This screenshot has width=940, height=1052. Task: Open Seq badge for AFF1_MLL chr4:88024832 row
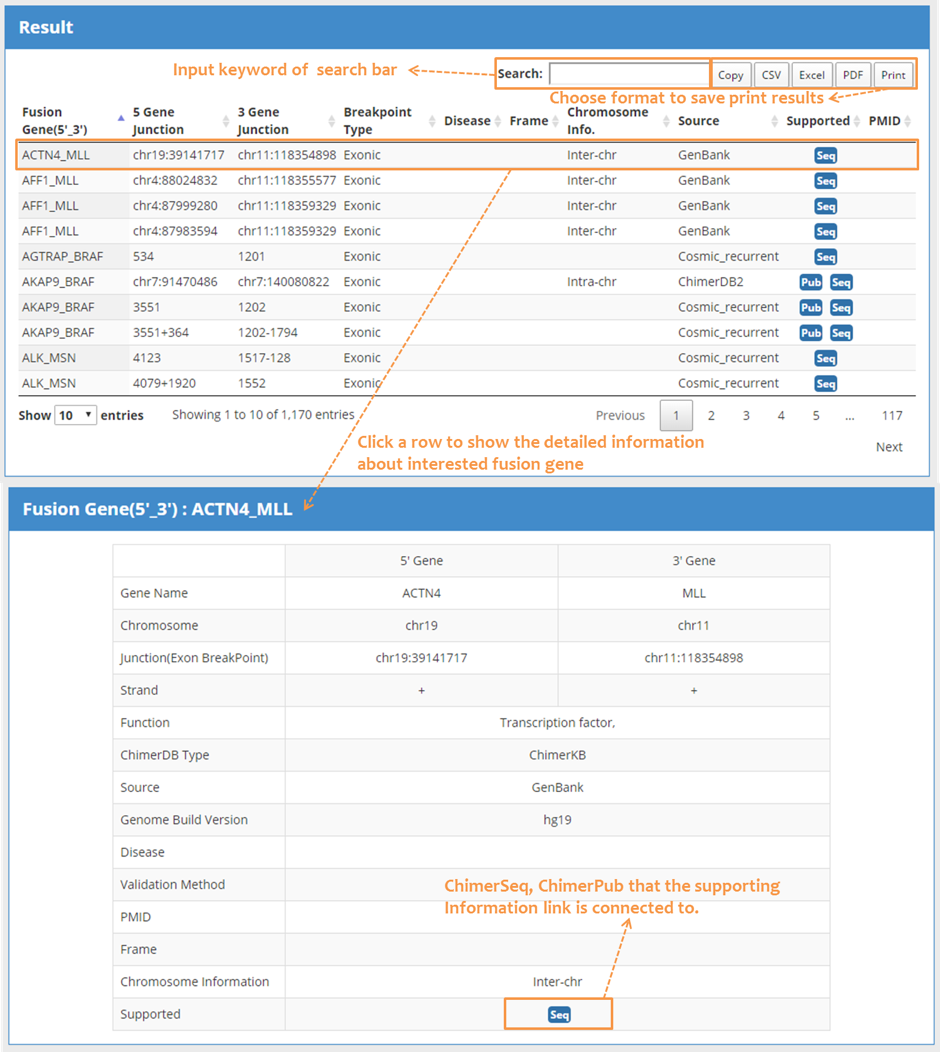(x=825, y=181)
